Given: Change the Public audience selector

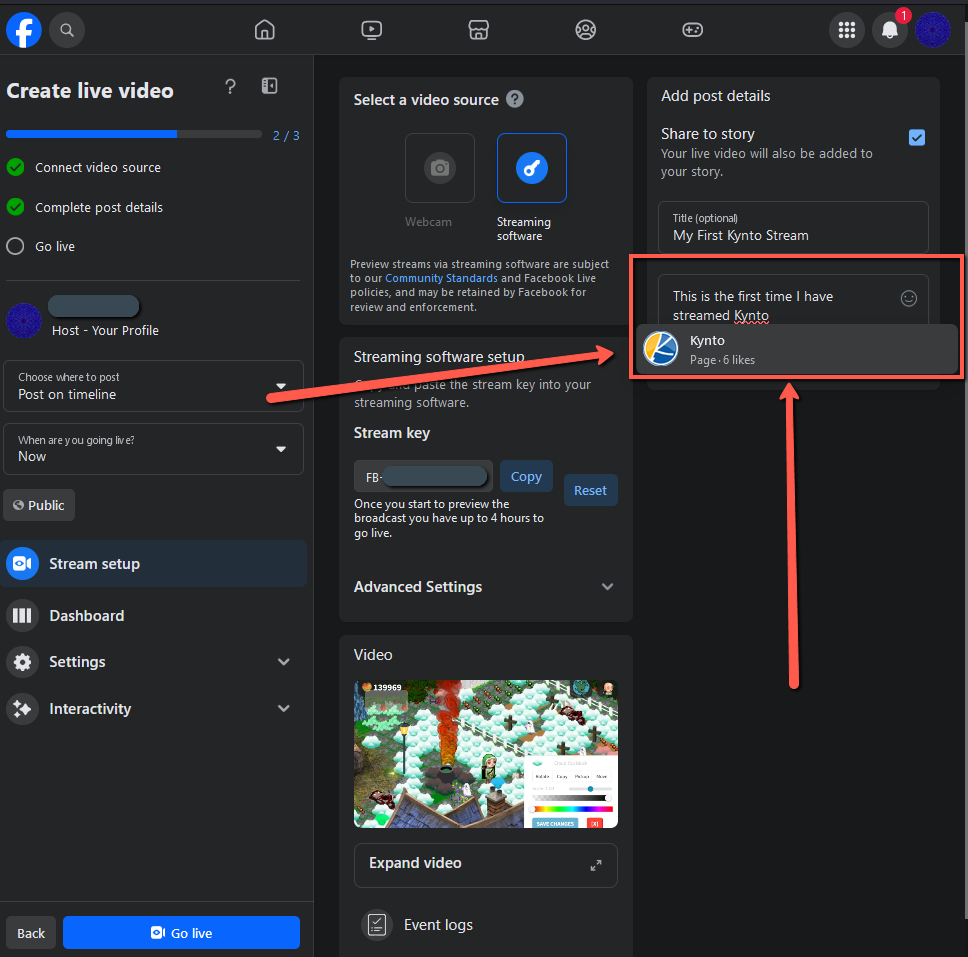Looking at the screenshot, I should tap(39, 505).
